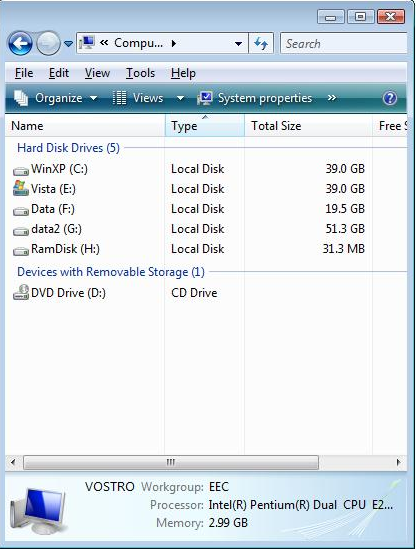
Task: Click into the Search box
Action: [344, 43]
